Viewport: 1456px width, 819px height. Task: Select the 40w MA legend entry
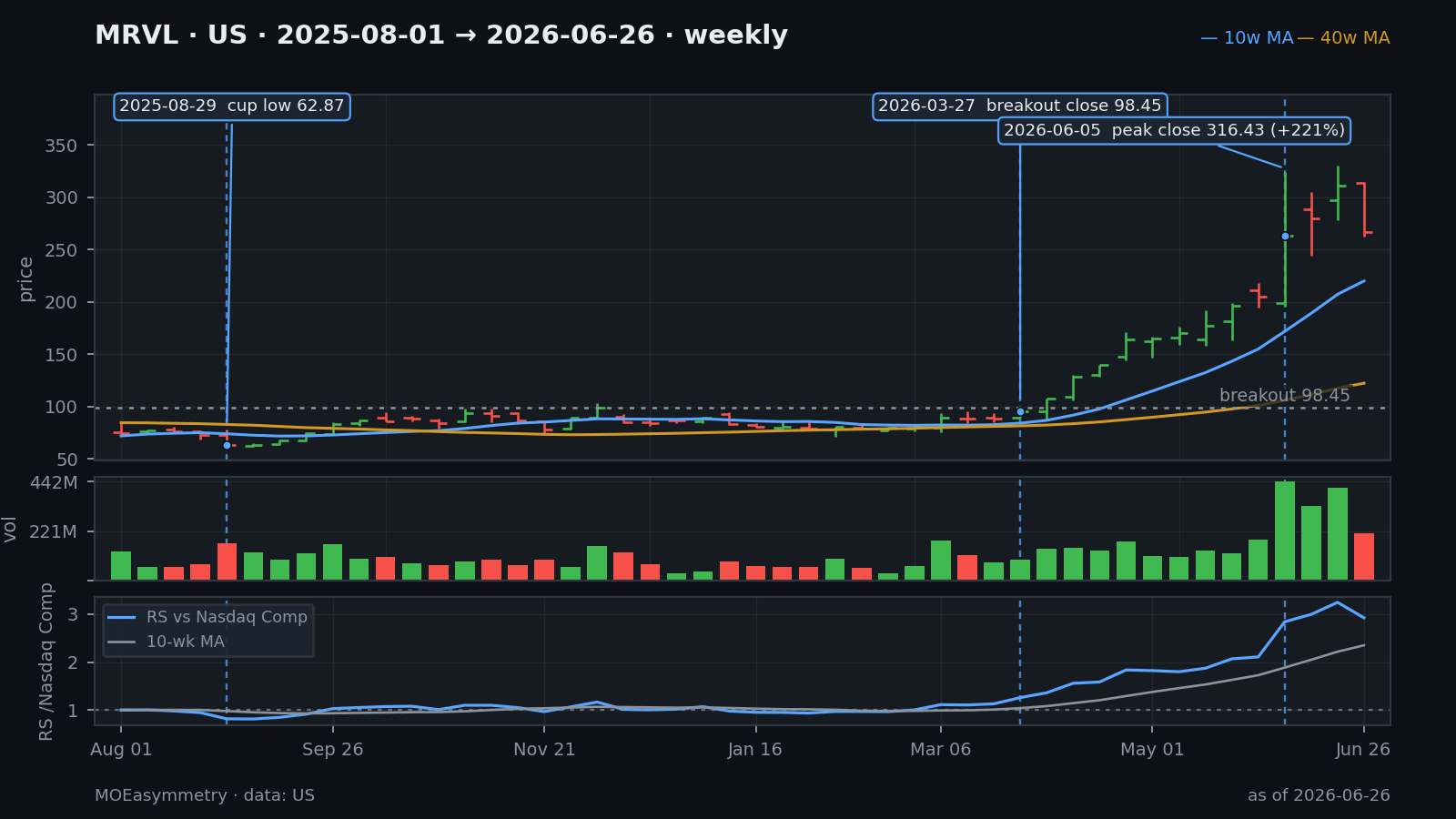pos(1343,38)
